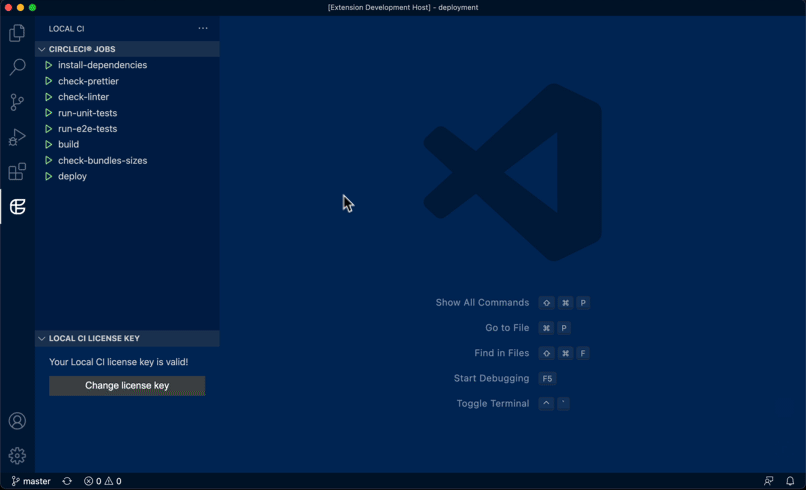
Task: Select the deploy job label
Action: coord(72,176)
